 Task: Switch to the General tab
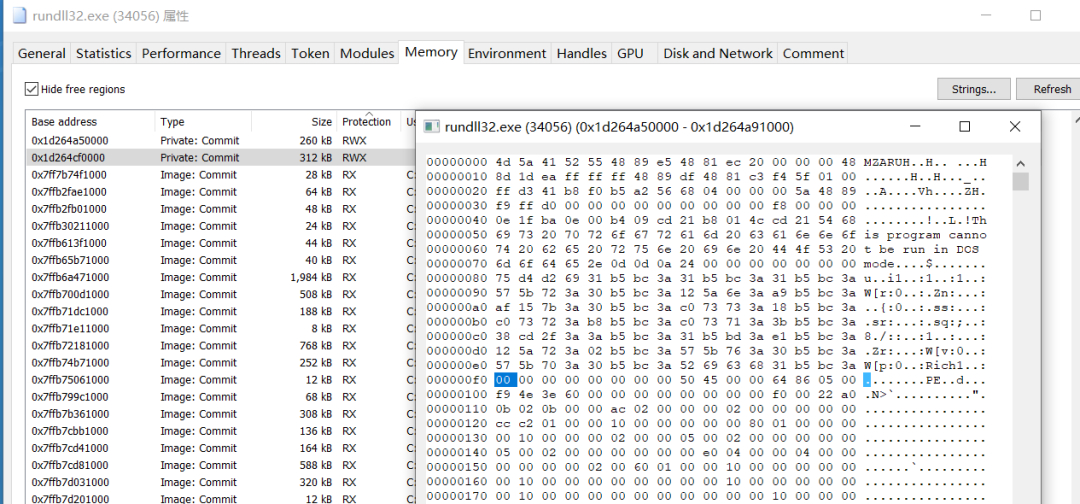(42, 53)
